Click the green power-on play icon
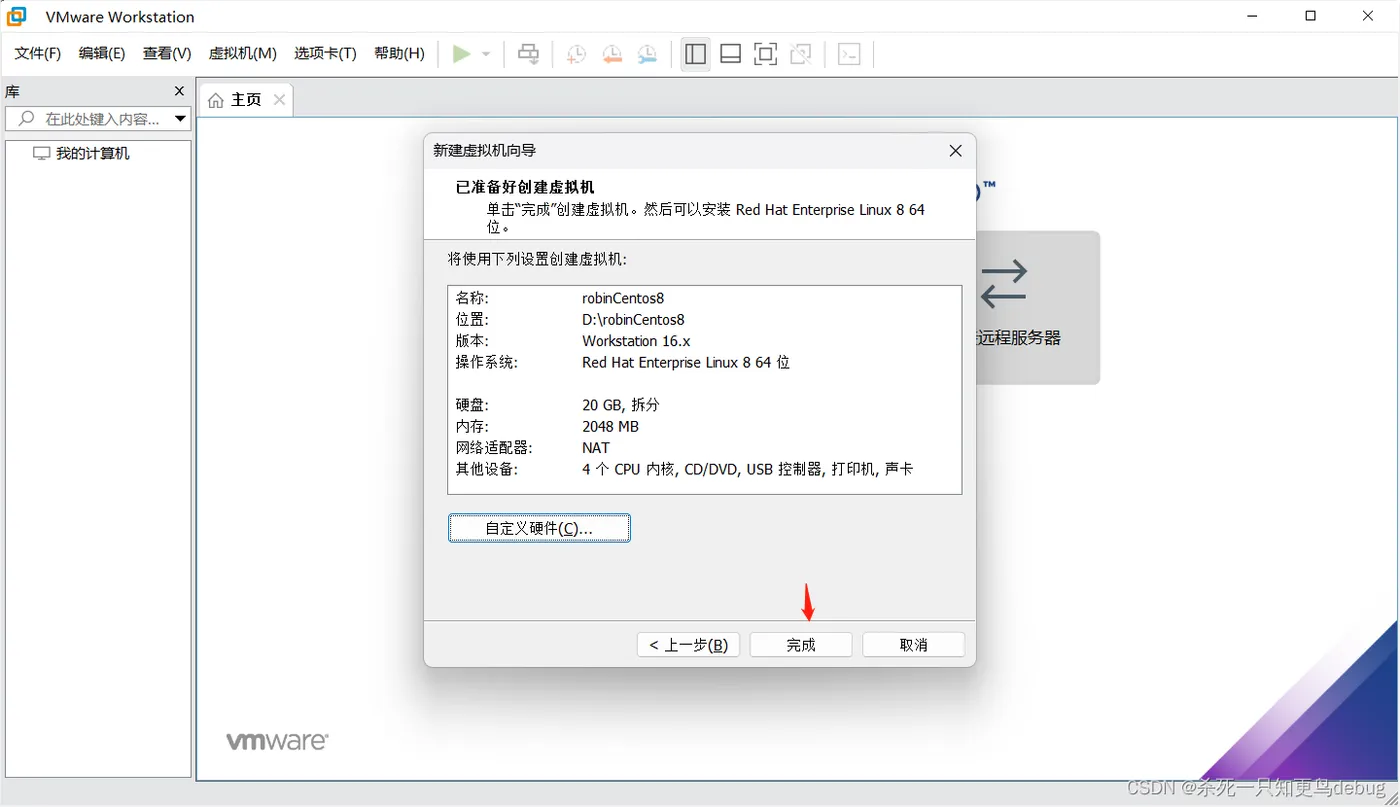The width and height of the screenshot is (1400, 807). pyautogui.click(x=461, y=54)
